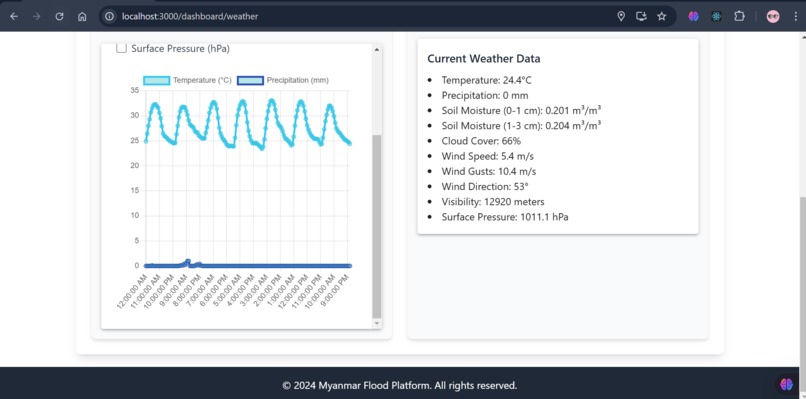Viewport: 806px width, 399px height.
Task: Select the Soil Moisture (0-1 cm) entry
Action: tap(522, 111)
